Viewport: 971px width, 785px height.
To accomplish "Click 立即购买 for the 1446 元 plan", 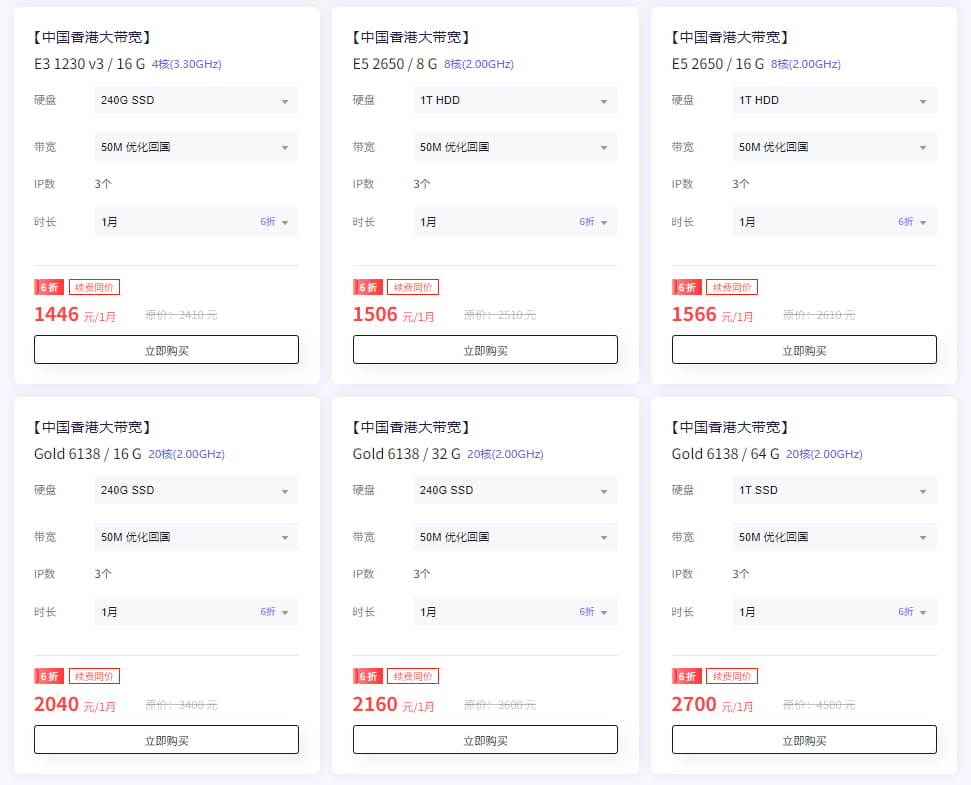I will coord(166,350).
